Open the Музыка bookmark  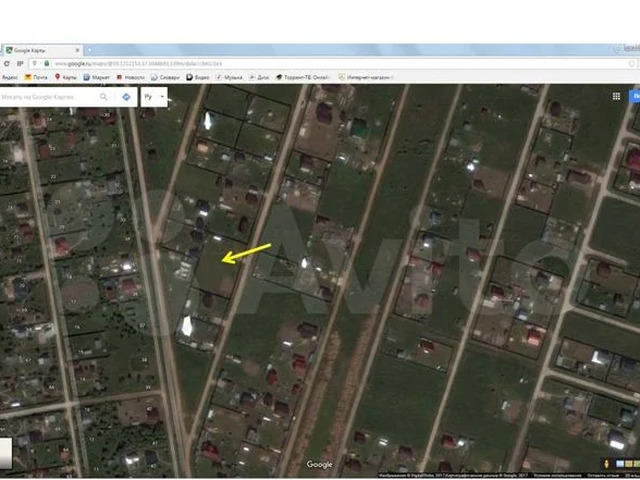(x=229, y=77)
